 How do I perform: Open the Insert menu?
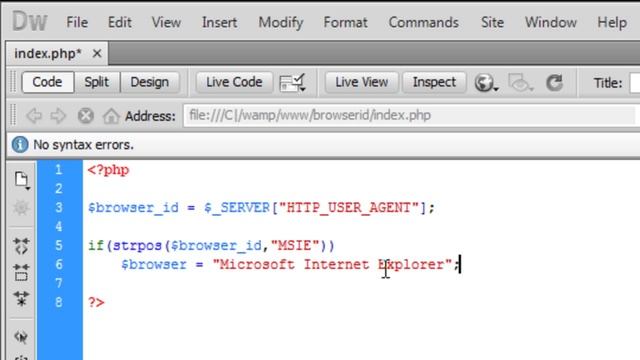tap(219, 22)
